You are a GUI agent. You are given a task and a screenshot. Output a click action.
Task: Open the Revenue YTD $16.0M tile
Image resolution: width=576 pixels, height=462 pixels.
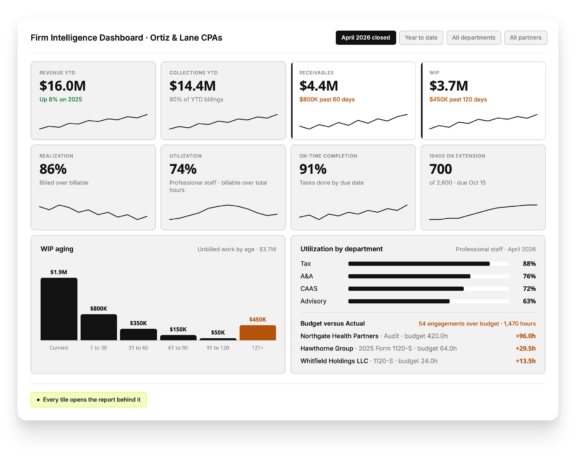(x=93, y=101)
